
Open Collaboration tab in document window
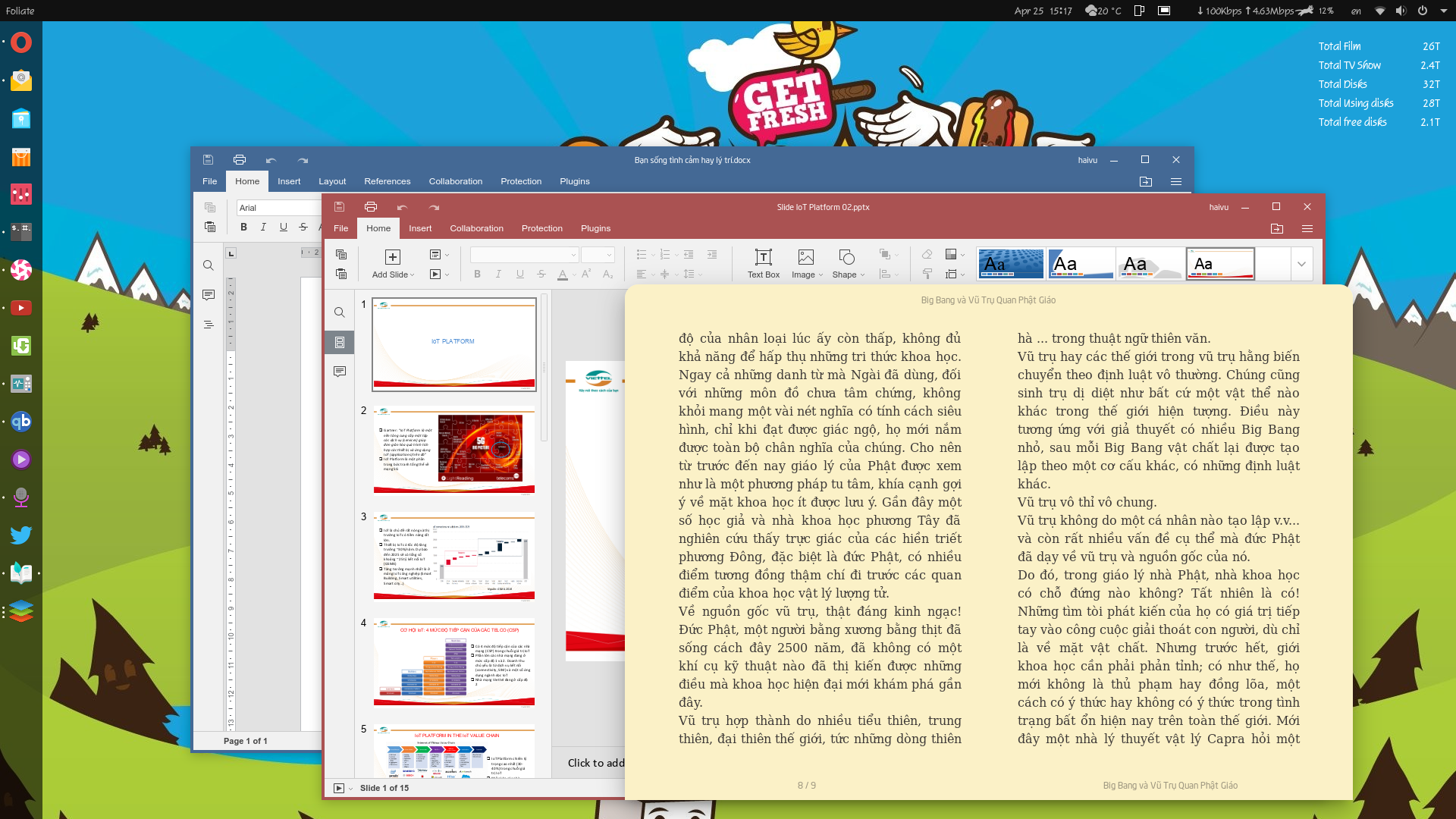455,181
